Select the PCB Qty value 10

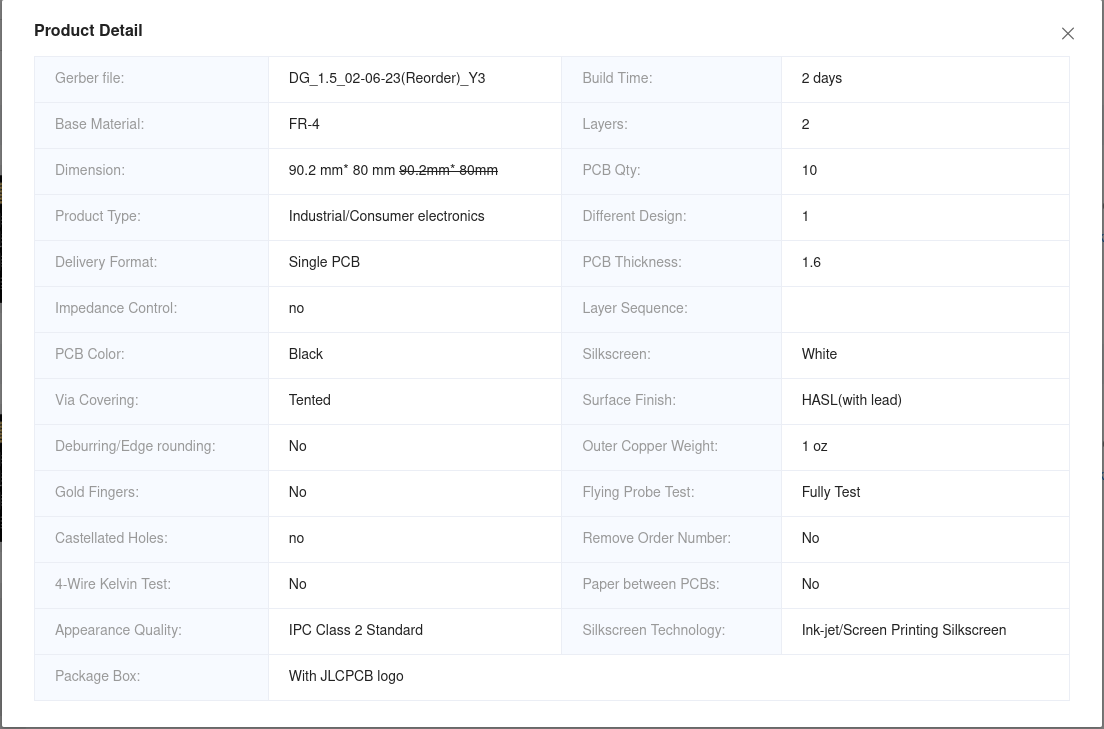[x=809, y=170]
